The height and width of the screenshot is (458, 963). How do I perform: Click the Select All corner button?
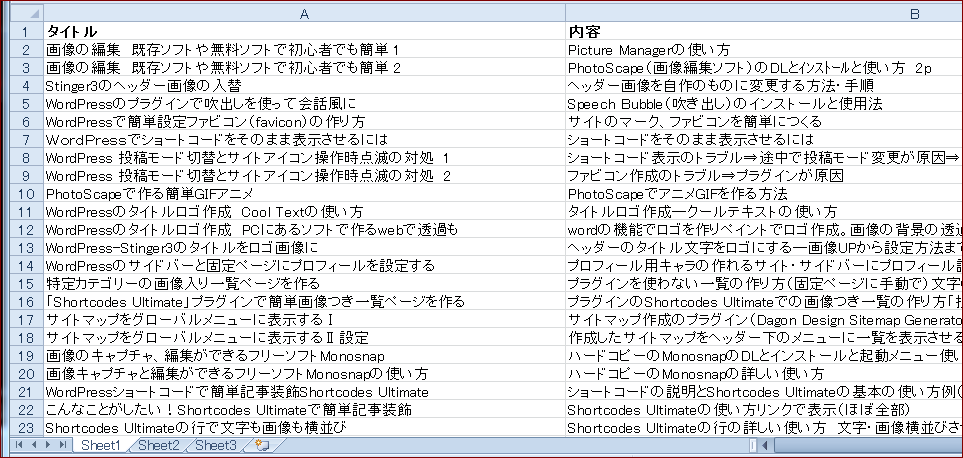click(26, 14)
